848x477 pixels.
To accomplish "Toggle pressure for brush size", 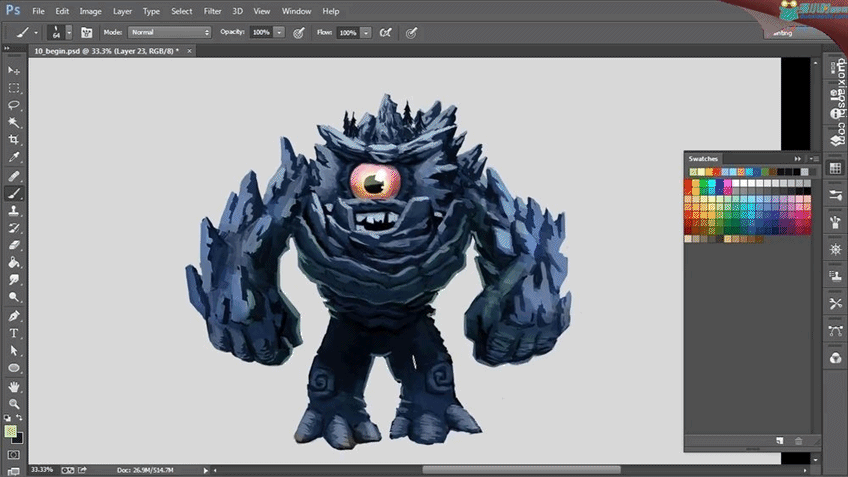I will 412,33.
